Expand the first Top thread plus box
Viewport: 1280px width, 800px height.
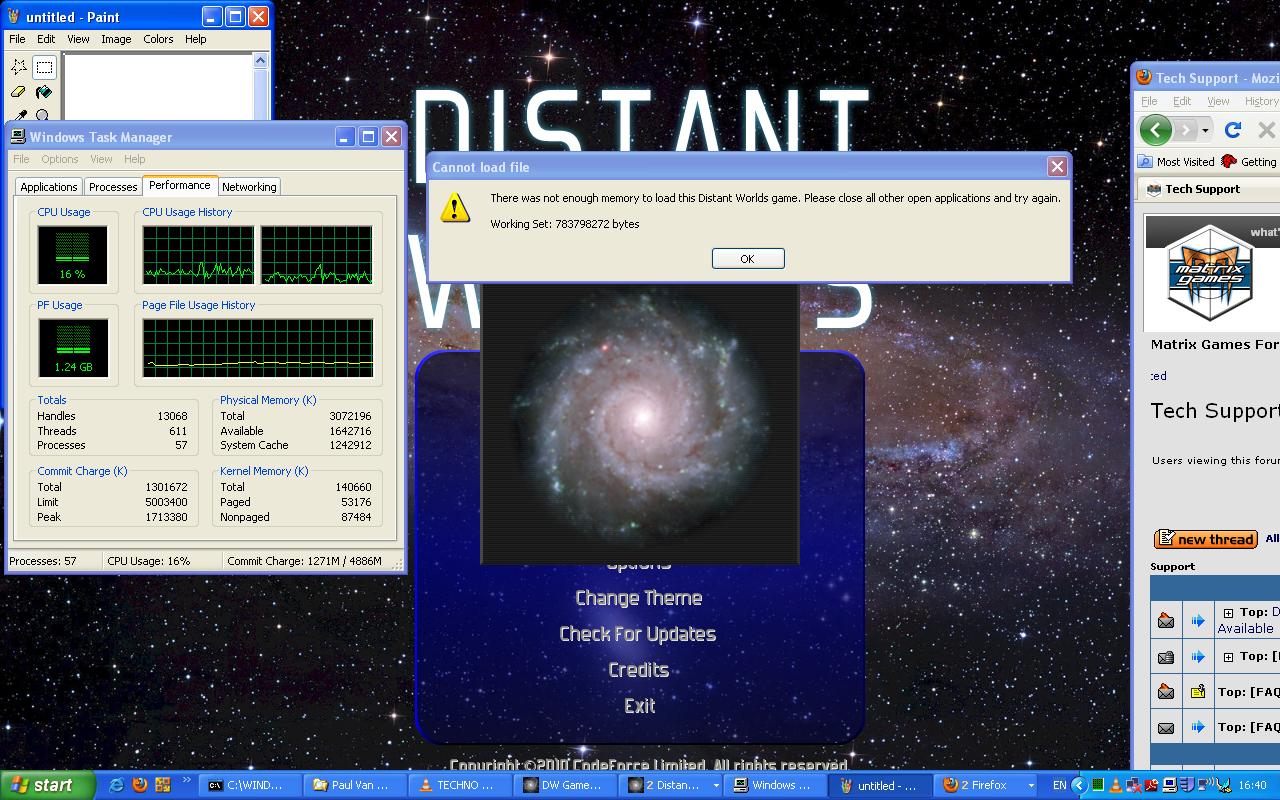(1228, 613)
